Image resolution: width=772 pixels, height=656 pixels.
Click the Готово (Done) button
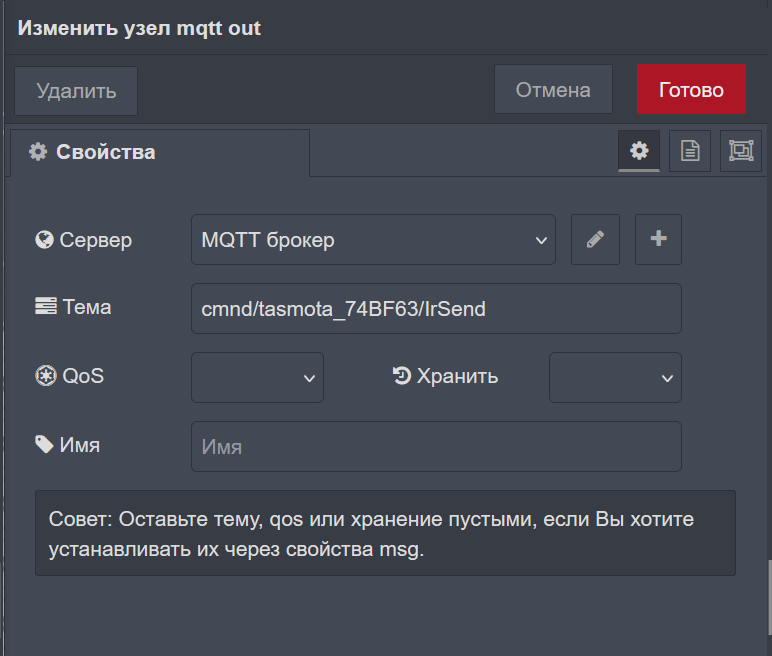point(691,90)
